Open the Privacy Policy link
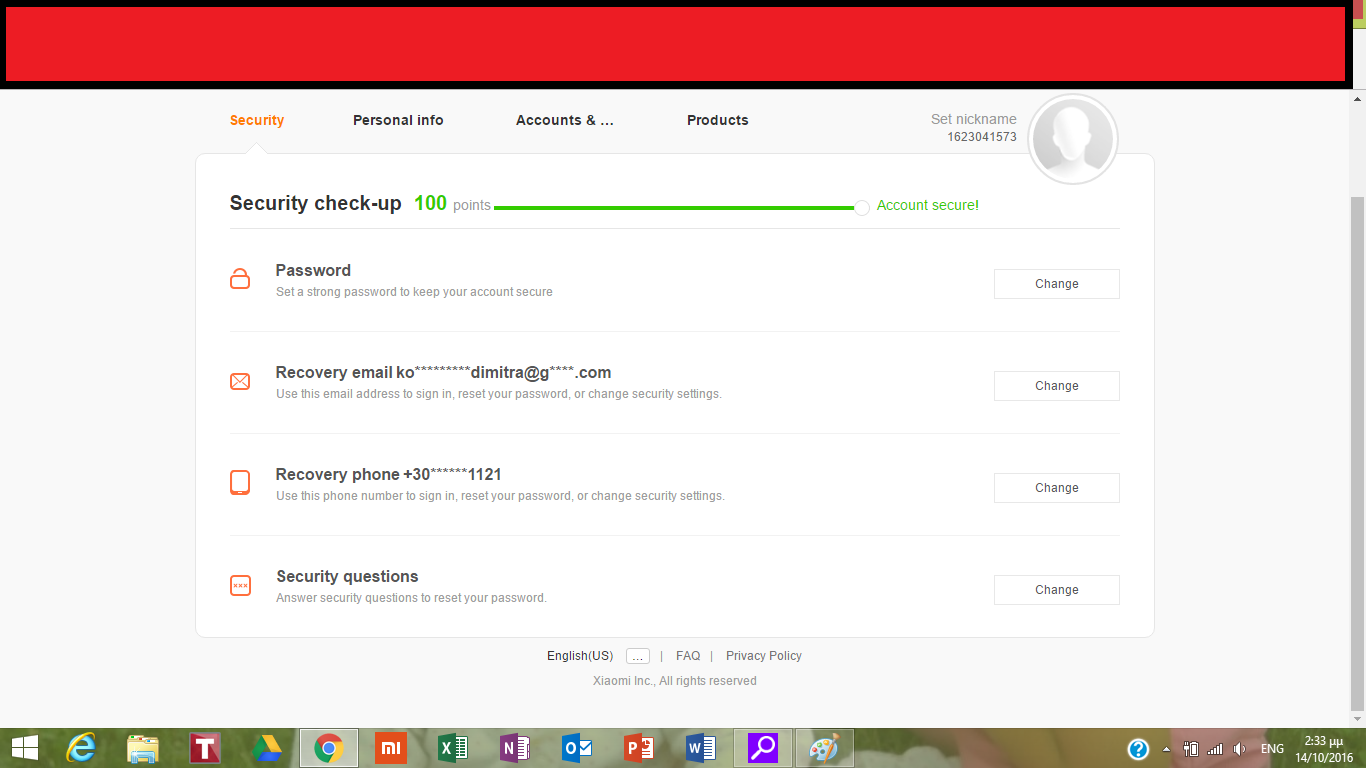 click(x=764, y=656)
